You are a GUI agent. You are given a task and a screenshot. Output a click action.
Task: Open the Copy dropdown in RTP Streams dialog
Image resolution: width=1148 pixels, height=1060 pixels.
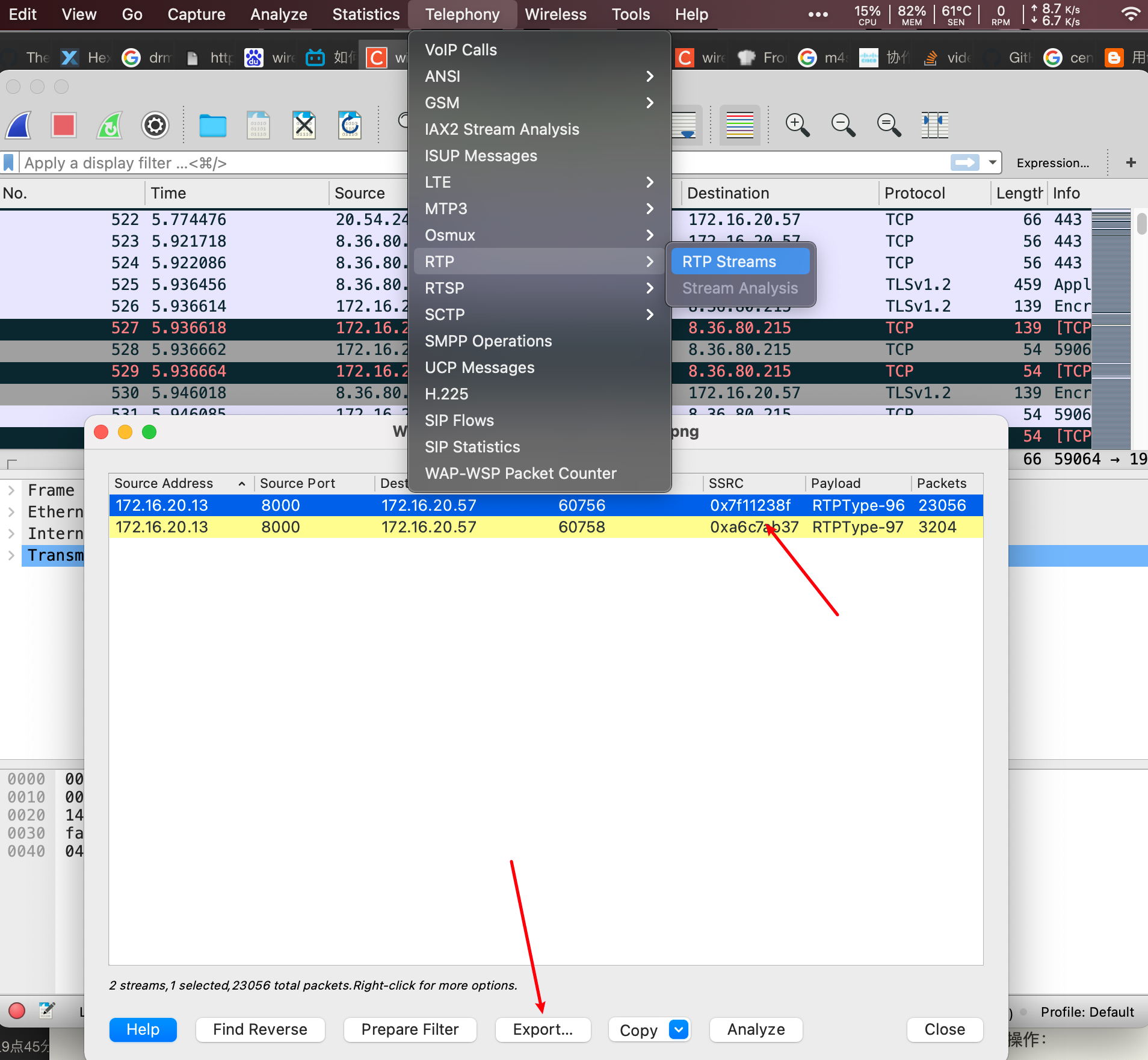coord(678,1029)
